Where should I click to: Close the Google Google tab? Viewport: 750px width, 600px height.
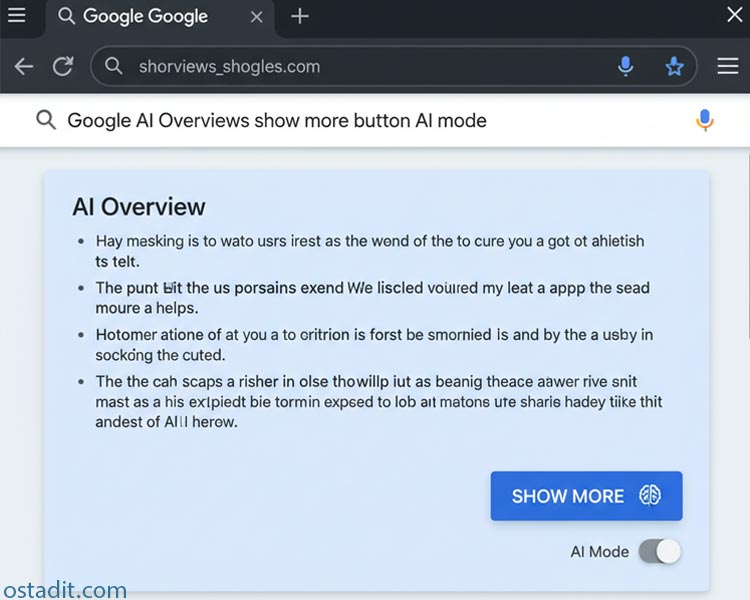(256, 17)
